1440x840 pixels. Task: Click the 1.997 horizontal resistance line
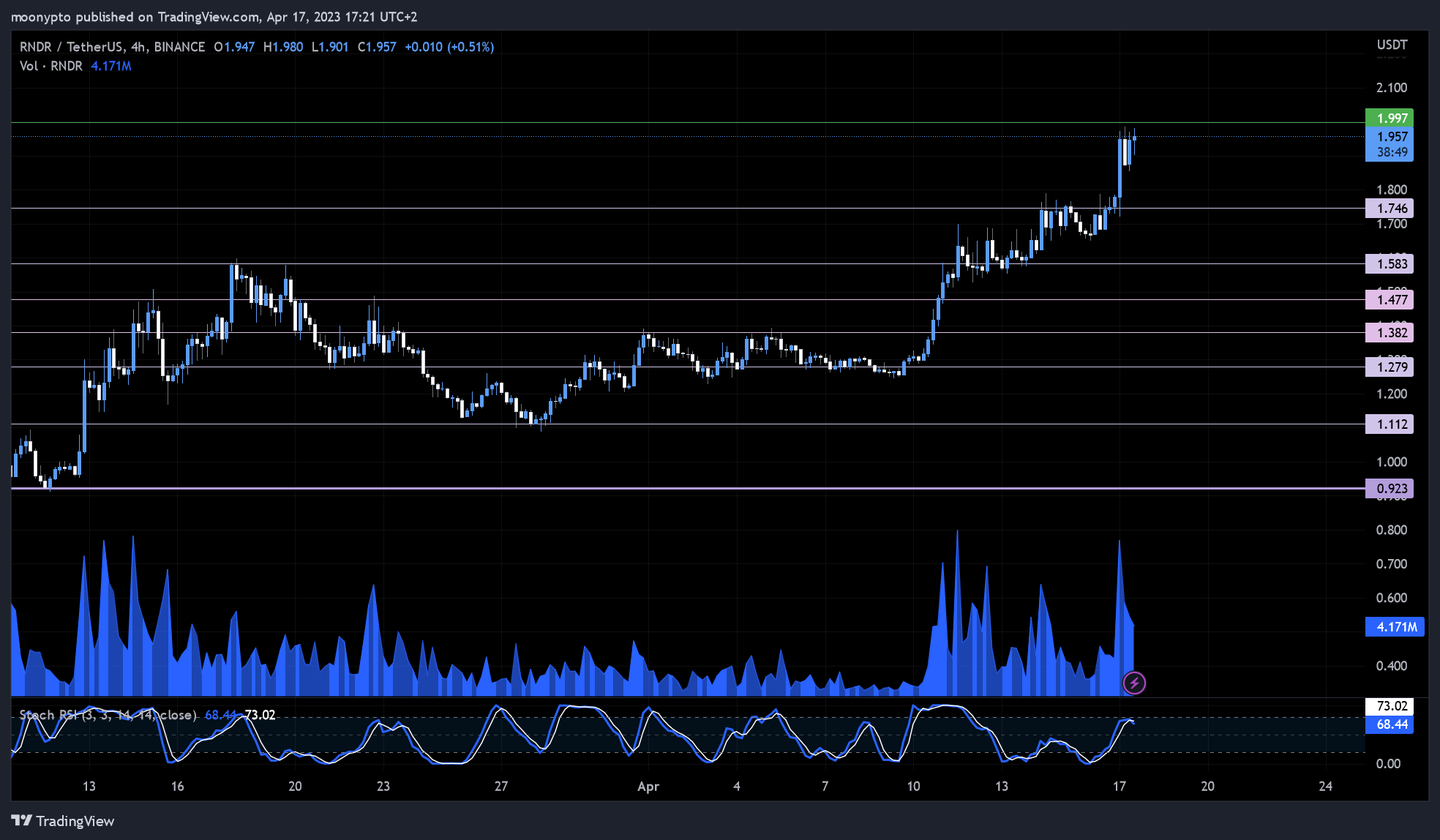pos(688,122)
